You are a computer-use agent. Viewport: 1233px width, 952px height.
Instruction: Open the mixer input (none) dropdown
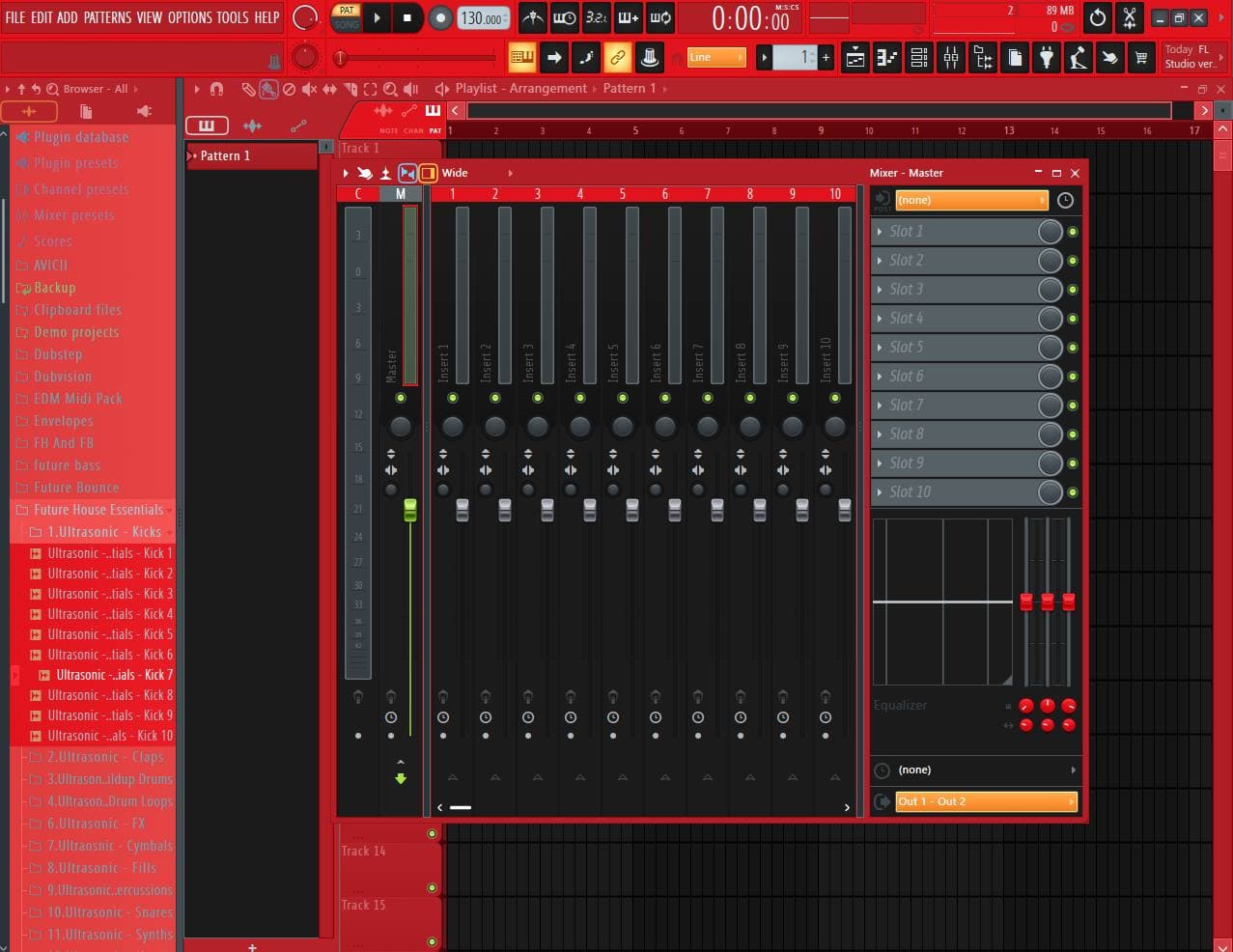[971, 200]
